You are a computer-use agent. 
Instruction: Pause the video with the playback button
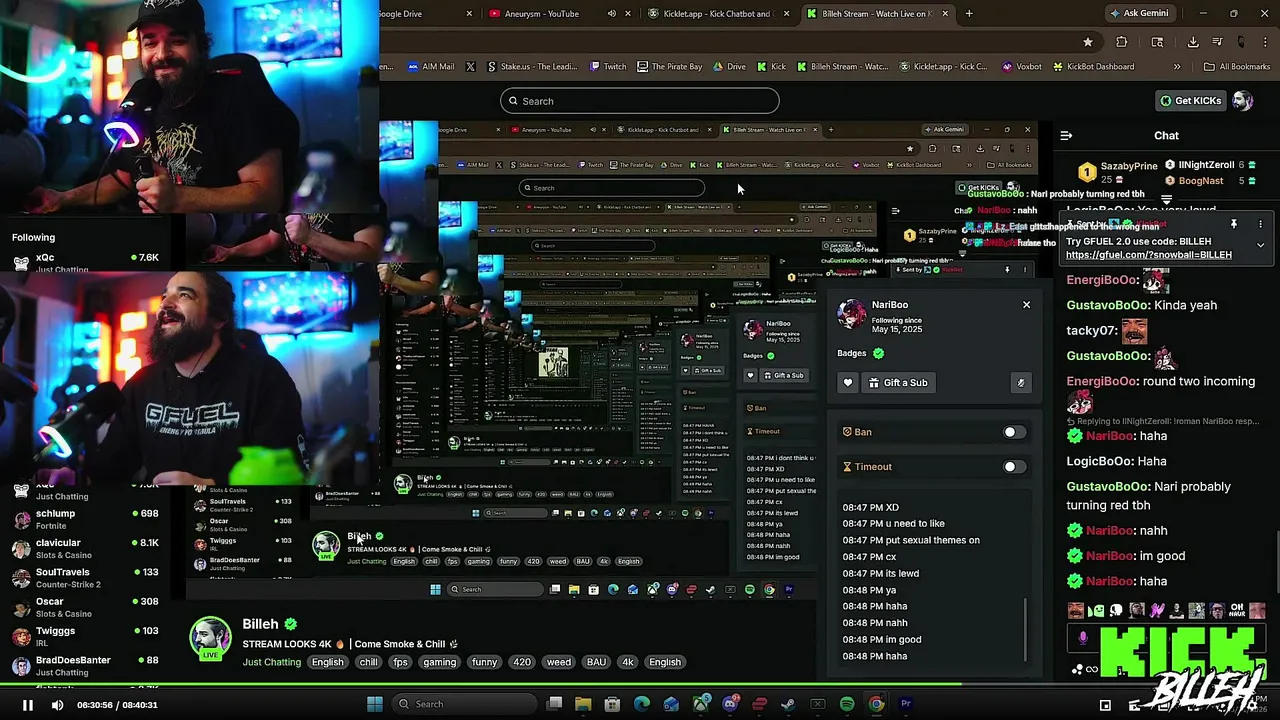[x=28, y=705]
